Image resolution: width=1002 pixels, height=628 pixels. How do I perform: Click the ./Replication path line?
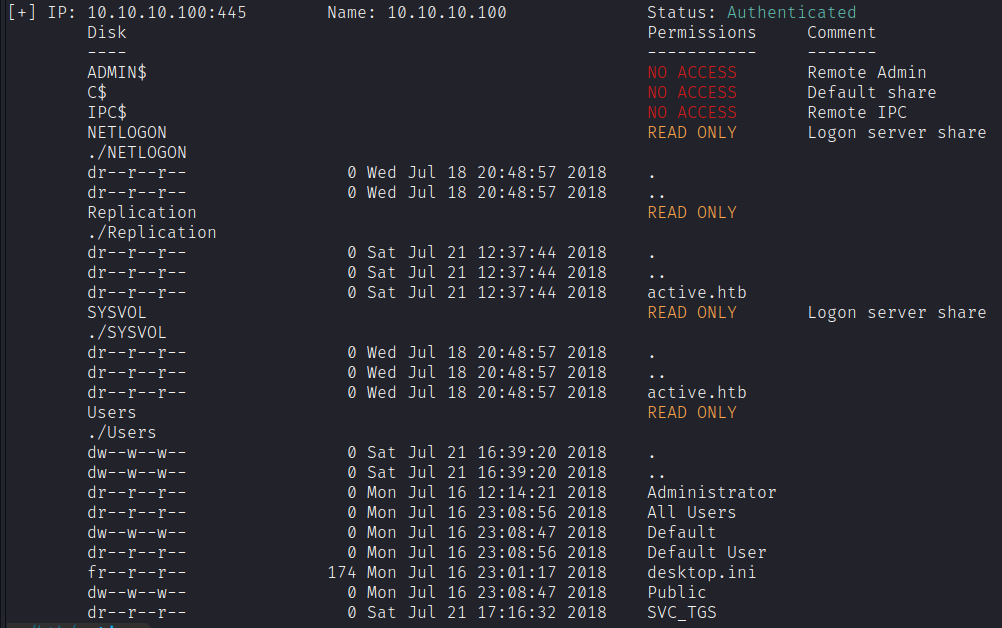[x=152, y=233]
